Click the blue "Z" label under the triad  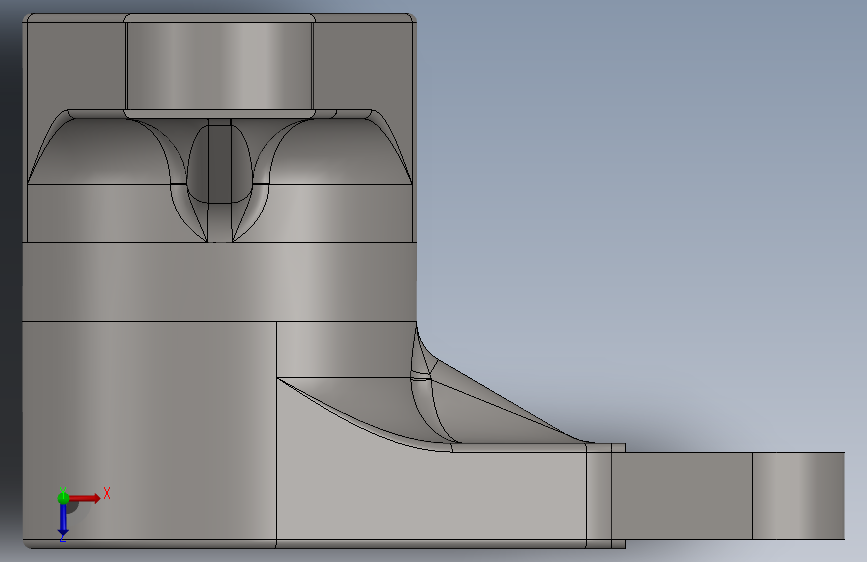tap(63, 538)
